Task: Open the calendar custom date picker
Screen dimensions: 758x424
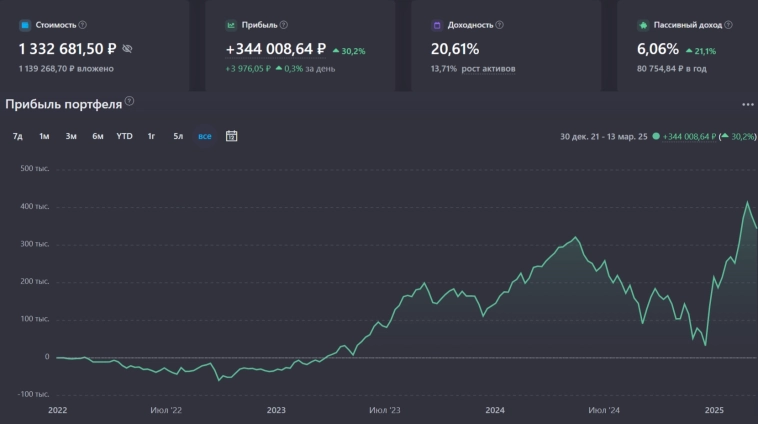Action: tap(231, 136)
